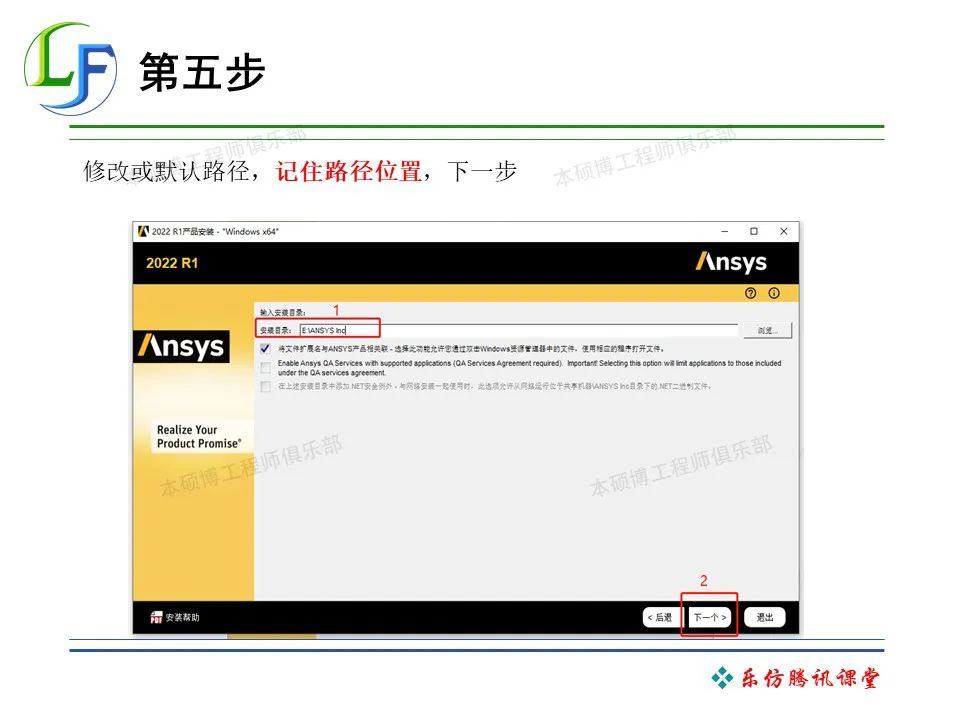960x720 pixels.
Task: Click the 乐仿腾讯课堂 footer logo
Action: click(795, 678)
